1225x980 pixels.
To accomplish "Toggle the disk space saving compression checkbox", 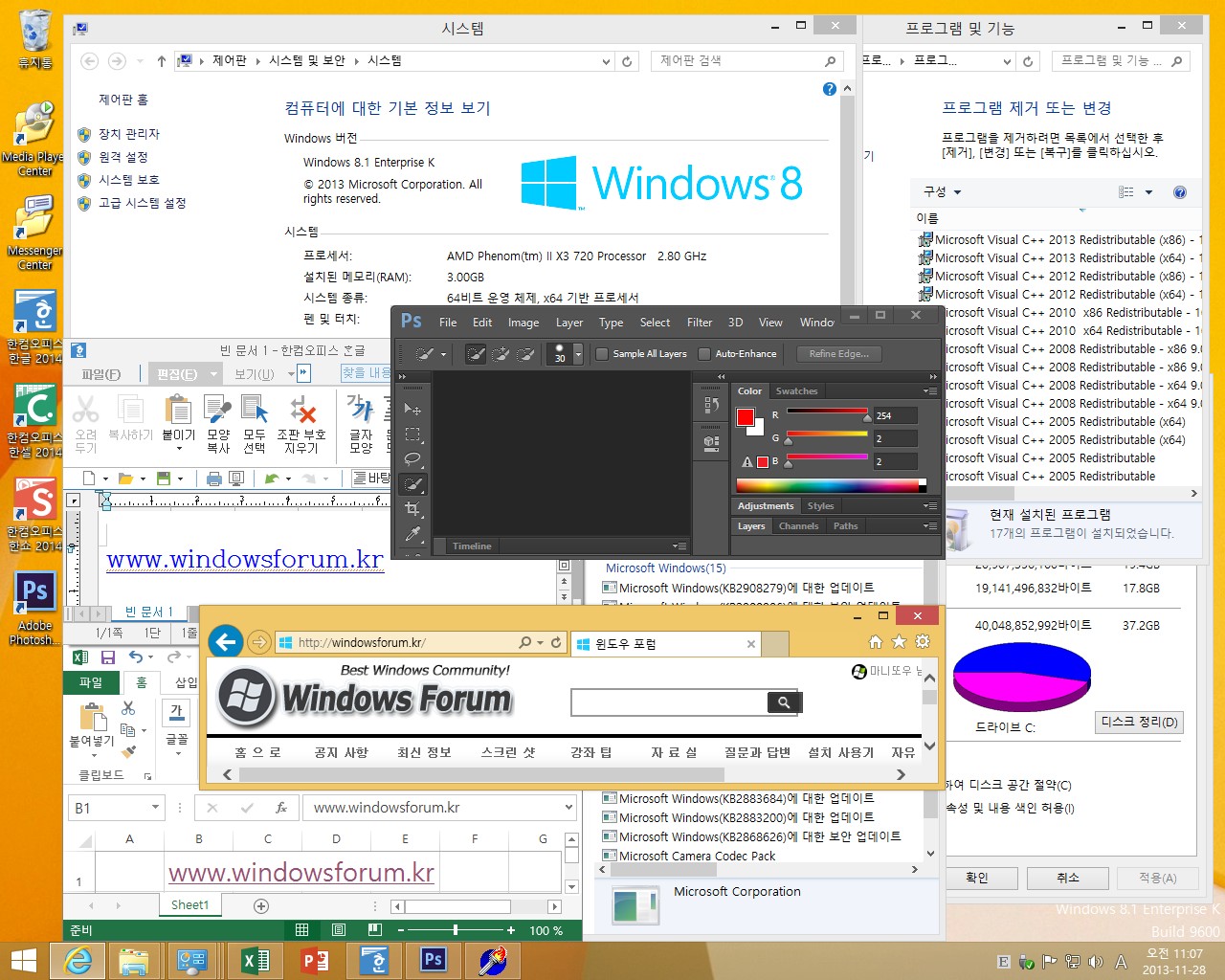I will point(1009,785).
